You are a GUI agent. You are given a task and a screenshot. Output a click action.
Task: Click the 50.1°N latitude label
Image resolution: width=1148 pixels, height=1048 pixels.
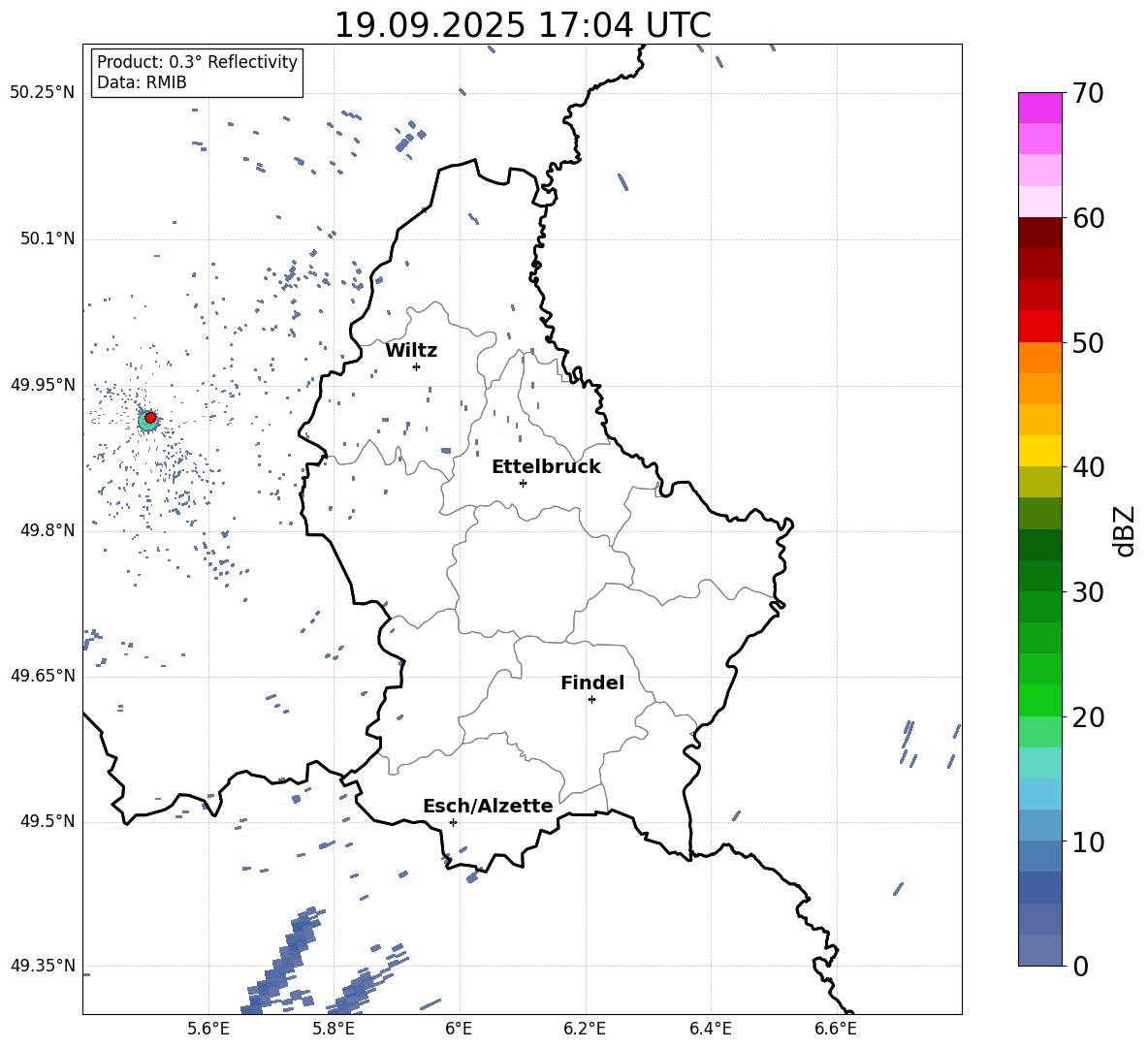pos(48,239)
